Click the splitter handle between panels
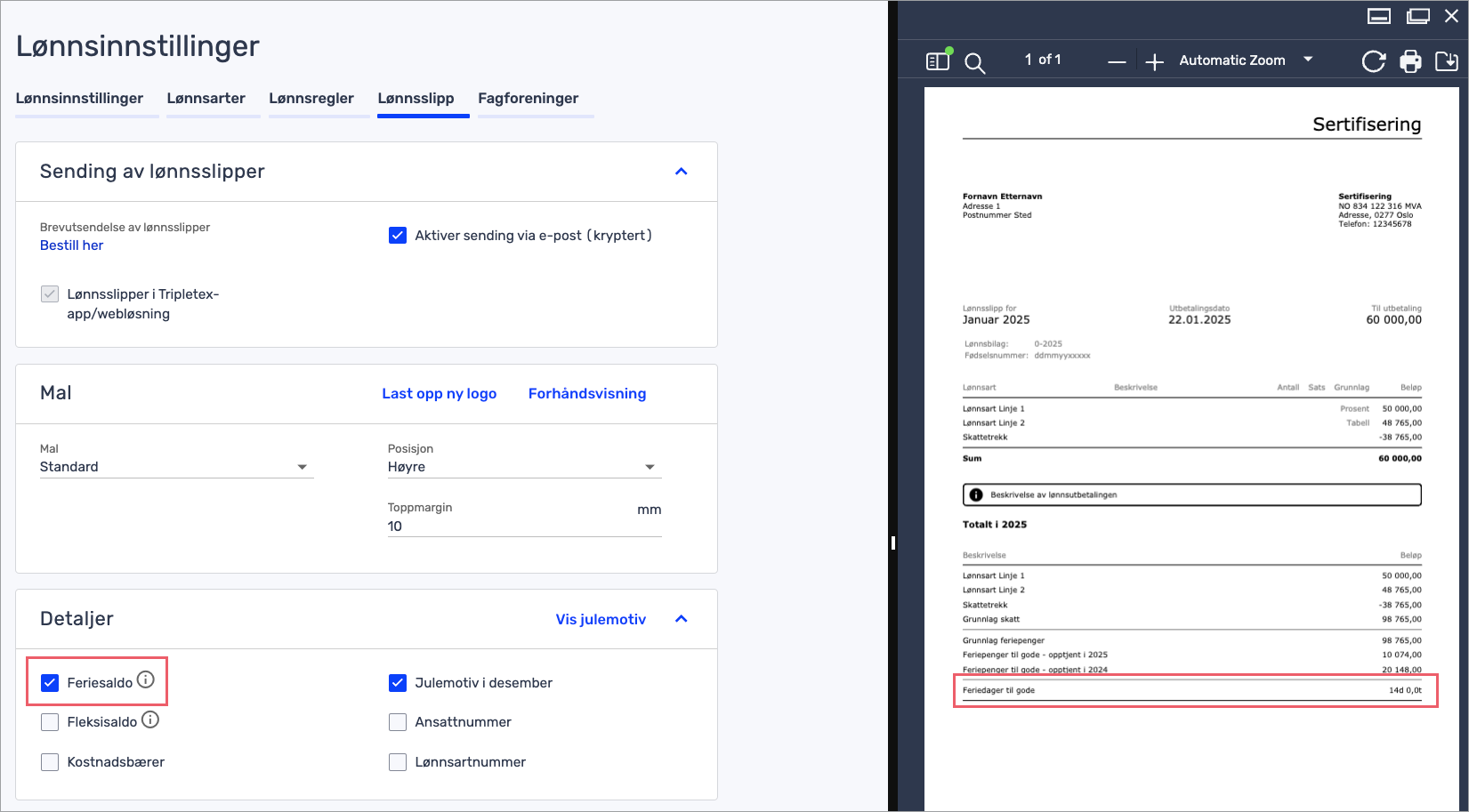The image size is (1469, 812). (x=892, y=543)
